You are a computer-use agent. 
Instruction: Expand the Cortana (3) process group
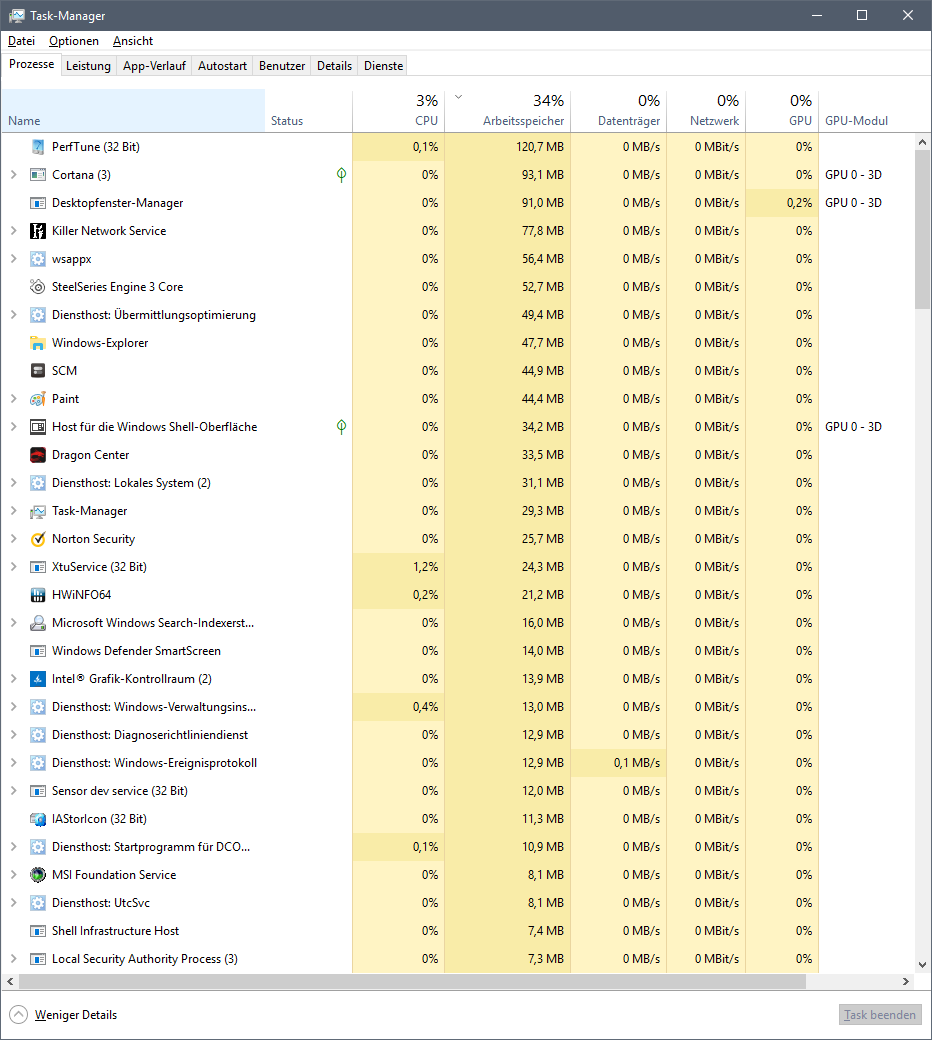click(x=13, y=174)
